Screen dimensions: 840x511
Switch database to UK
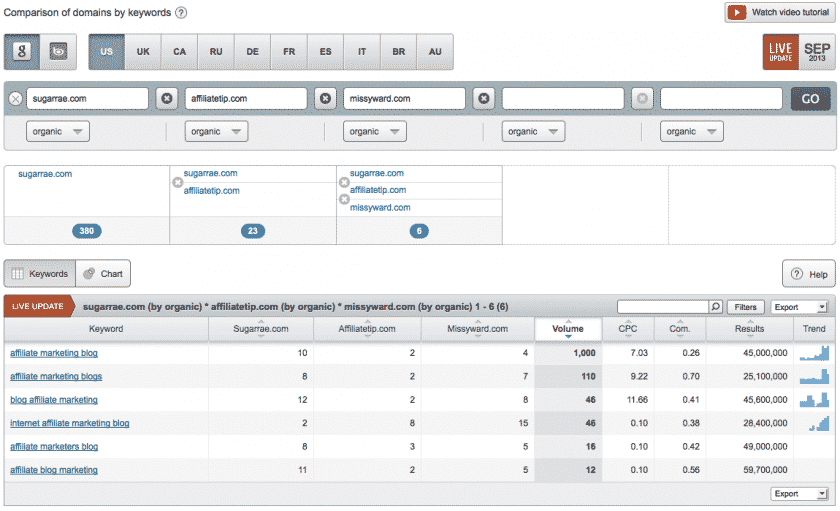(143, 52)
